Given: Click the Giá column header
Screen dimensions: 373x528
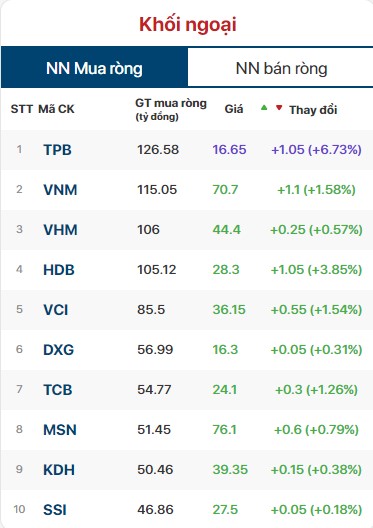Looking at the screenshot, I should [234, 109].
